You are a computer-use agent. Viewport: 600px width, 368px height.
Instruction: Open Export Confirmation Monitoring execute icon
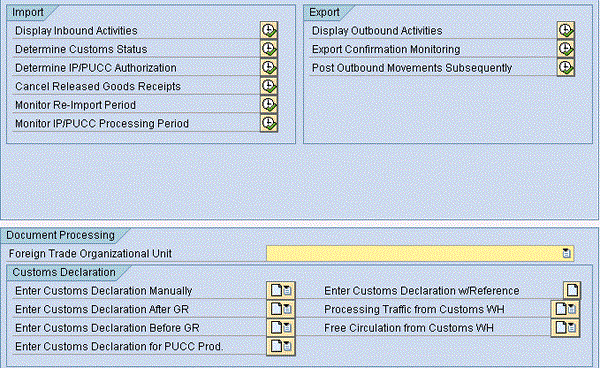pyautogui.click(x=566, y=49)
